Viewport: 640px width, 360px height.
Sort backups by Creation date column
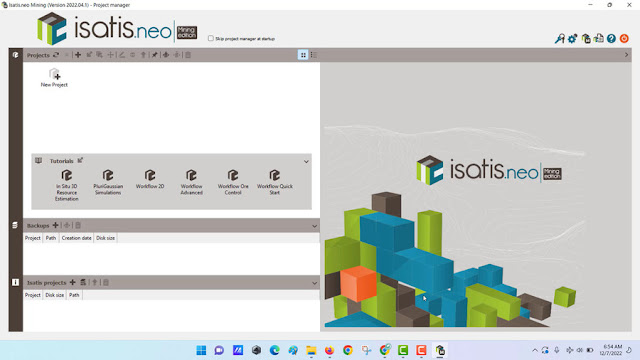pyautogui.click(x=76, y=238)
